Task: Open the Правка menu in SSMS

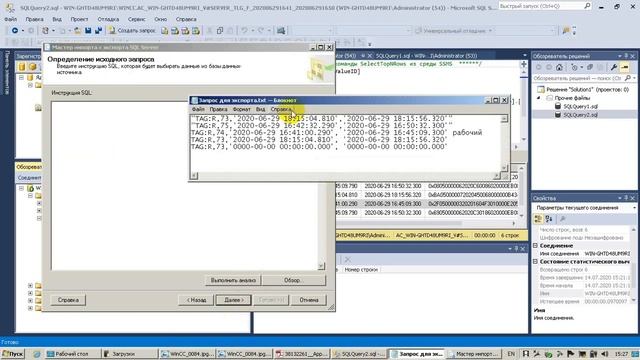Action: click(x=34, y=19)
